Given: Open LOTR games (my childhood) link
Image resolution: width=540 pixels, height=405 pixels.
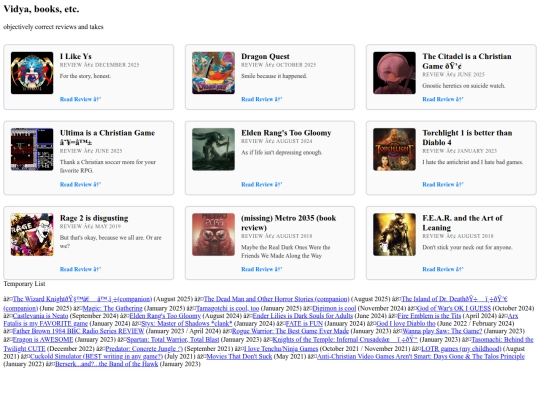Looking at the screenshot, I should (x=461, y=349).
